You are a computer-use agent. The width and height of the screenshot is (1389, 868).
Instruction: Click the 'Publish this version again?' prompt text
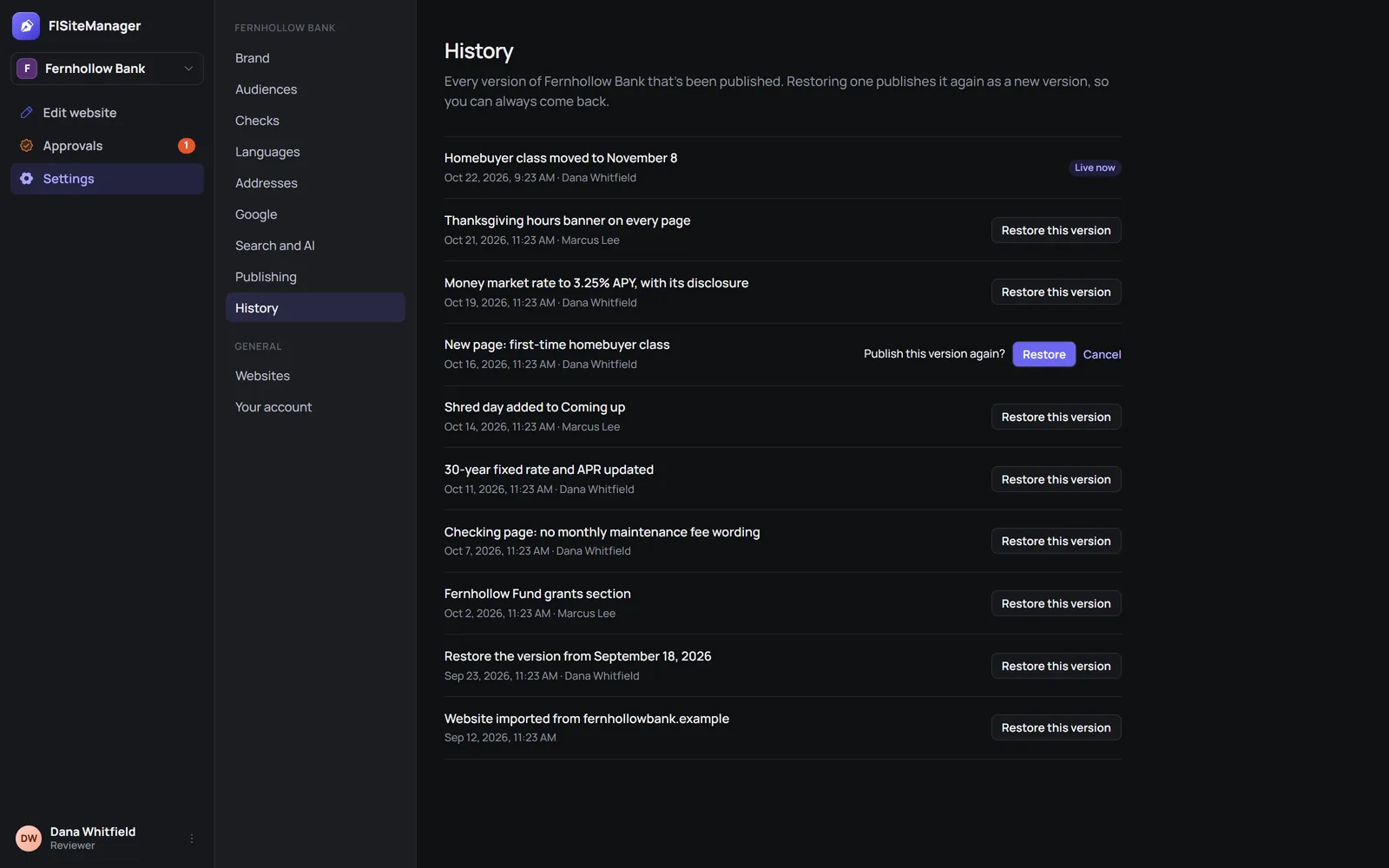pyautogui.click(x=934, y=354)
